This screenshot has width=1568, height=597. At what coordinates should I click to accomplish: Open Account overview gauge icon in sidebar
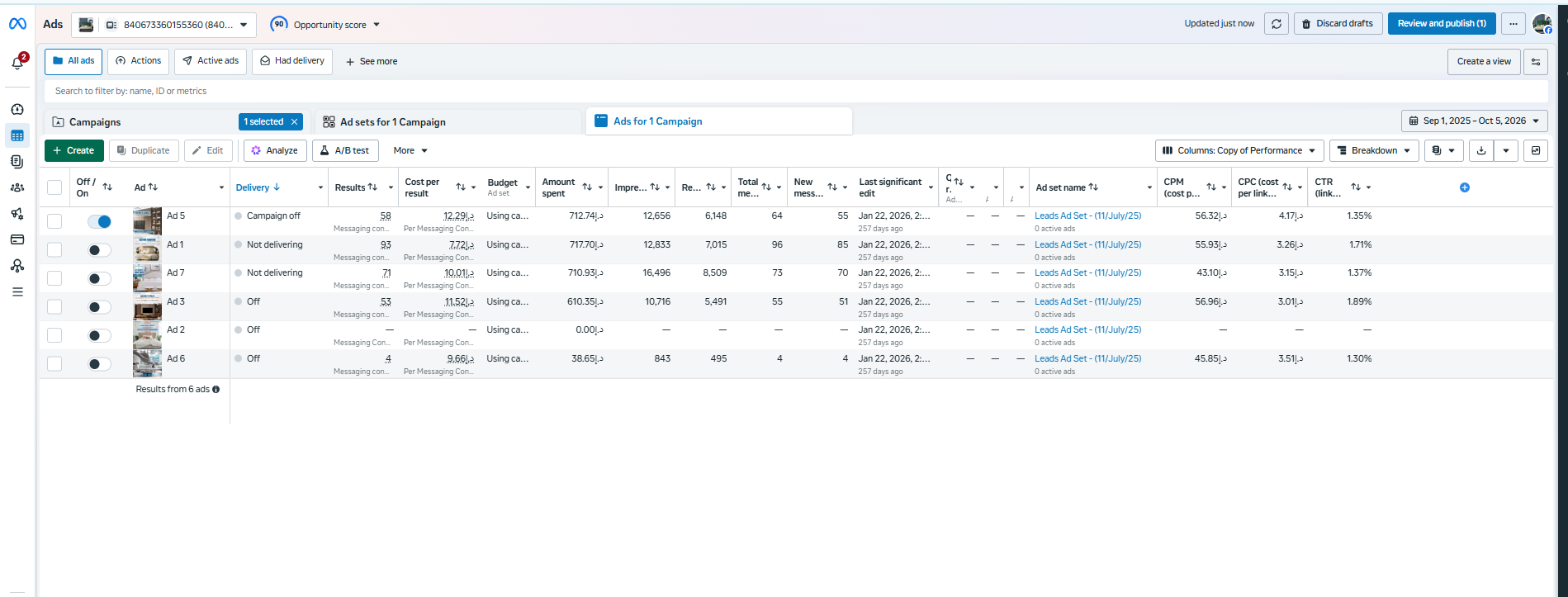click(17, 109)
